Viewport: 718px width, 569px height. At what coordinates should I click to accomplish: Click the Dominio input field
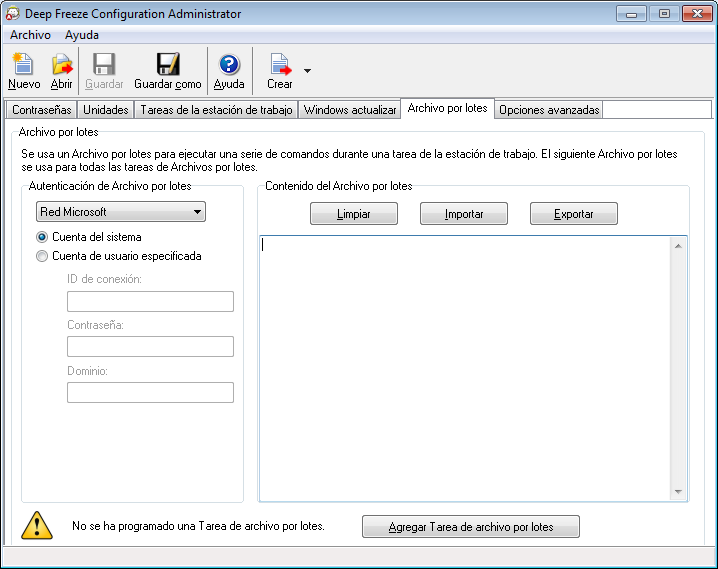pyautogui.click(x=150, y=392)
